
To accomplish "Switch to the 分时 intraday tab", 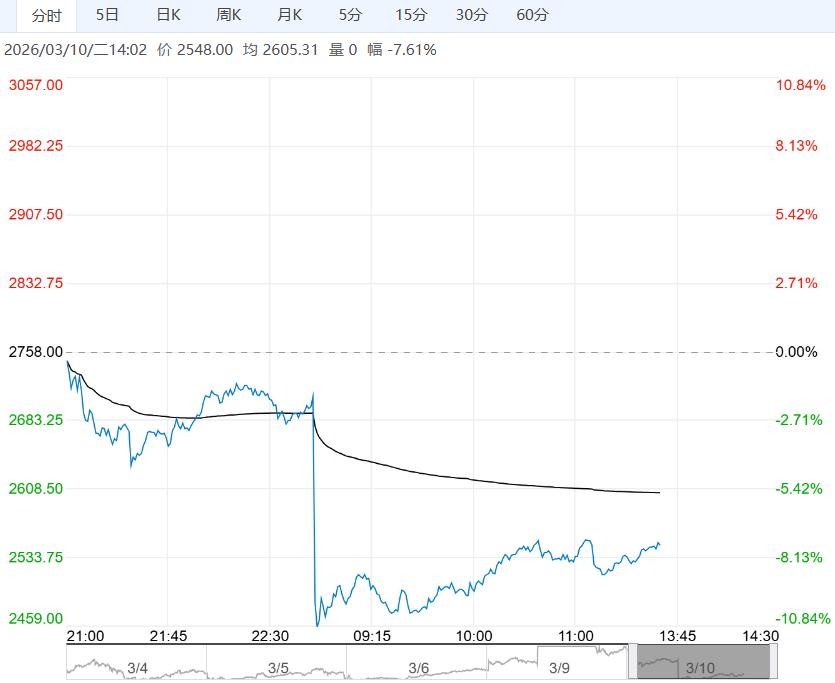I will pos(46,15).
